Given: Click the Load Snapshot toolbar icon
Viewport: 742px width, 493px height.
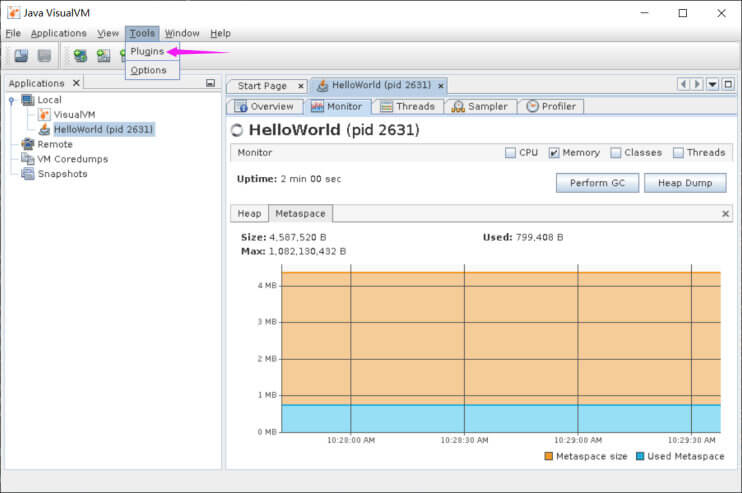Looking at the screenshot, I should (21, 56).
